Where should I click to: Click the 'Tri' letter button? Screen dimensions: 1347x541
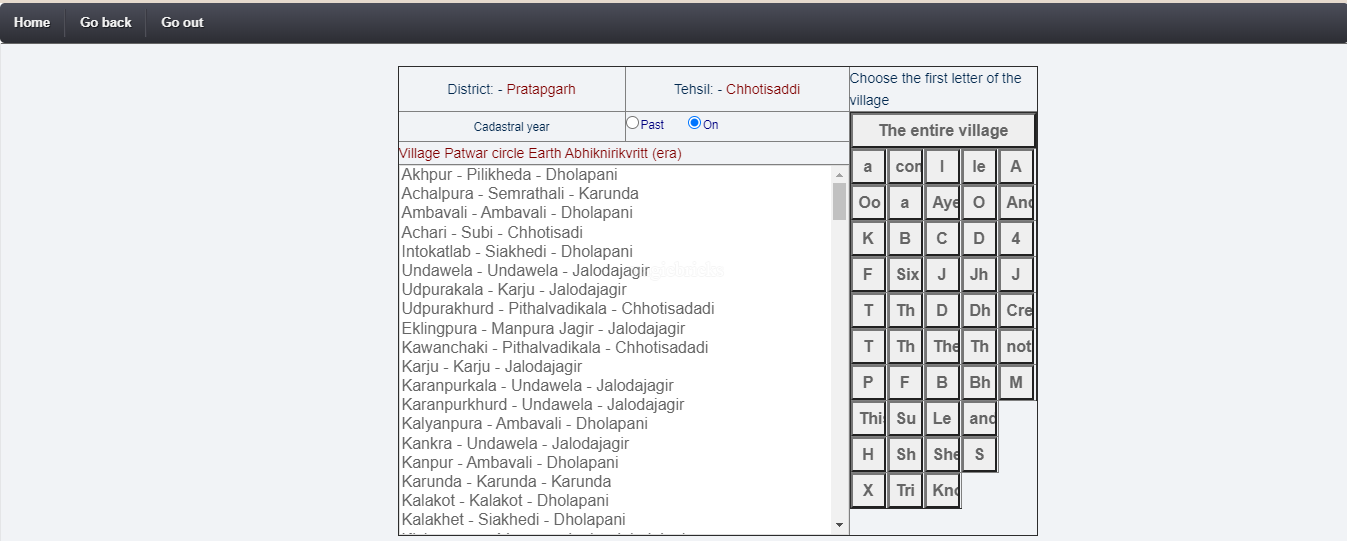coord(906,490)
